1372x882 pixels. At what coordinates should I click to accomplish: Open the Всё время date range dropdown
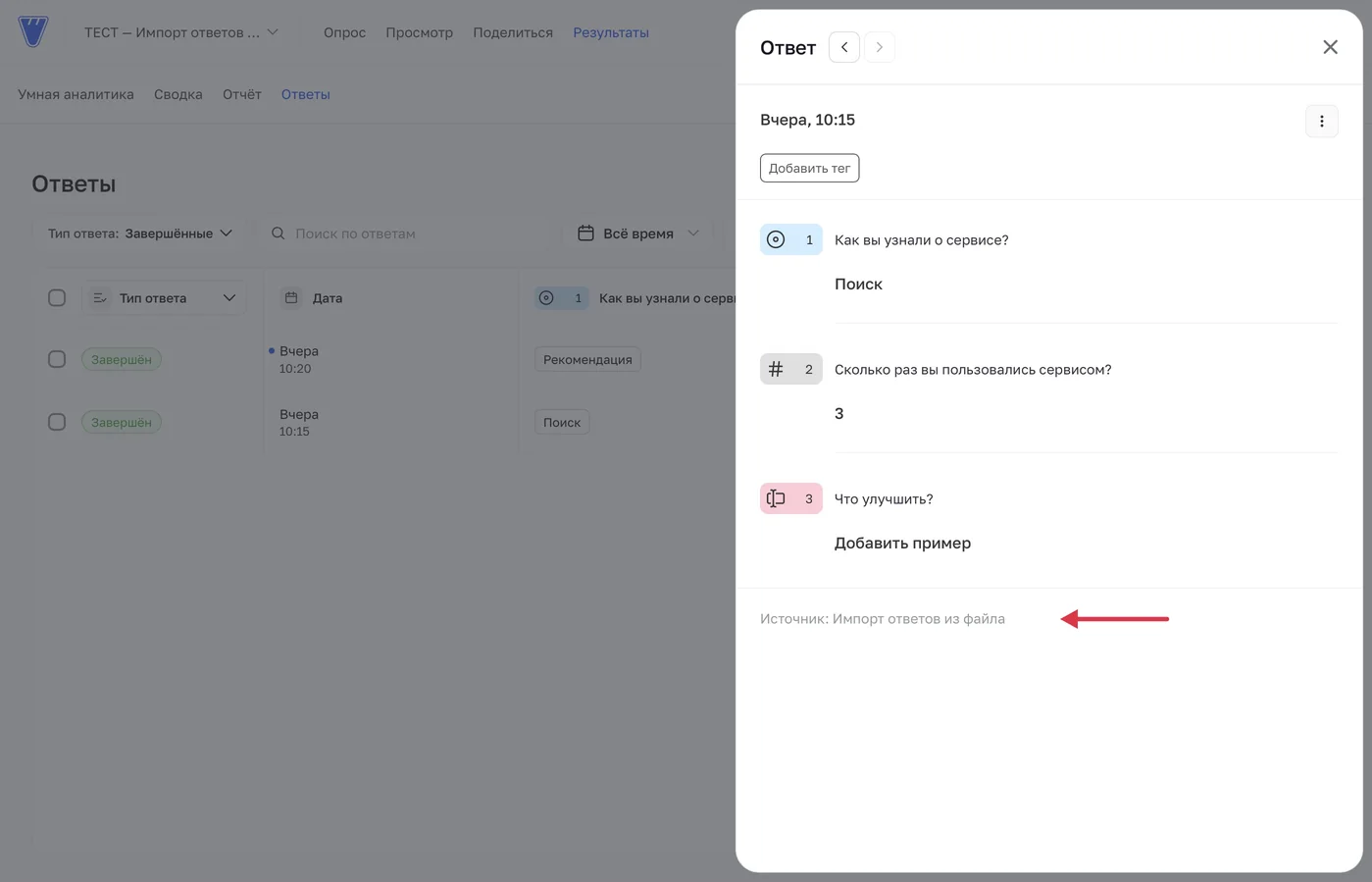coord(638,233)
